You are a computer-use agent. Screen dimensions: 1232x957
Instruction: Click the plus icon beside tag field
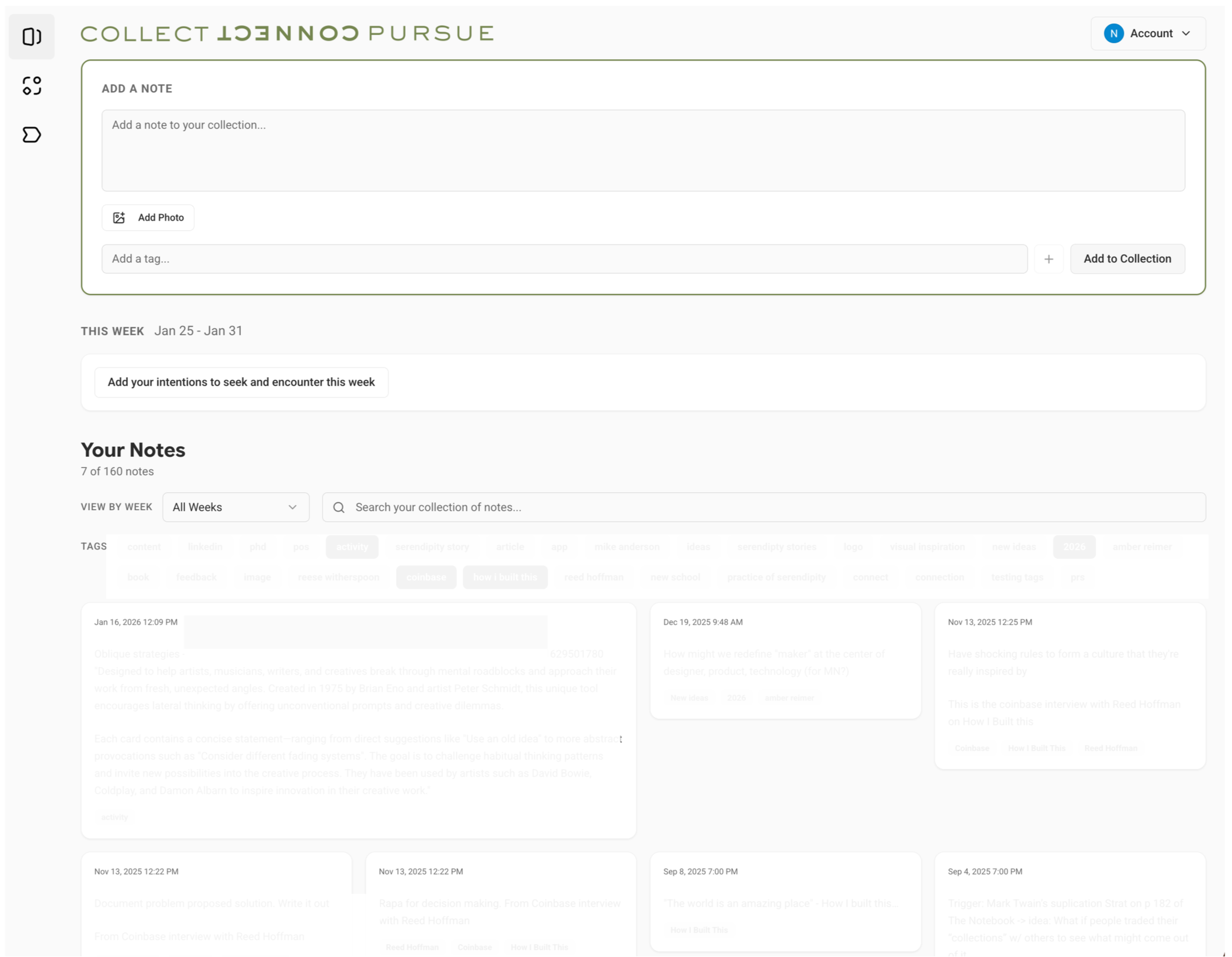click(x=1048, y=259)
